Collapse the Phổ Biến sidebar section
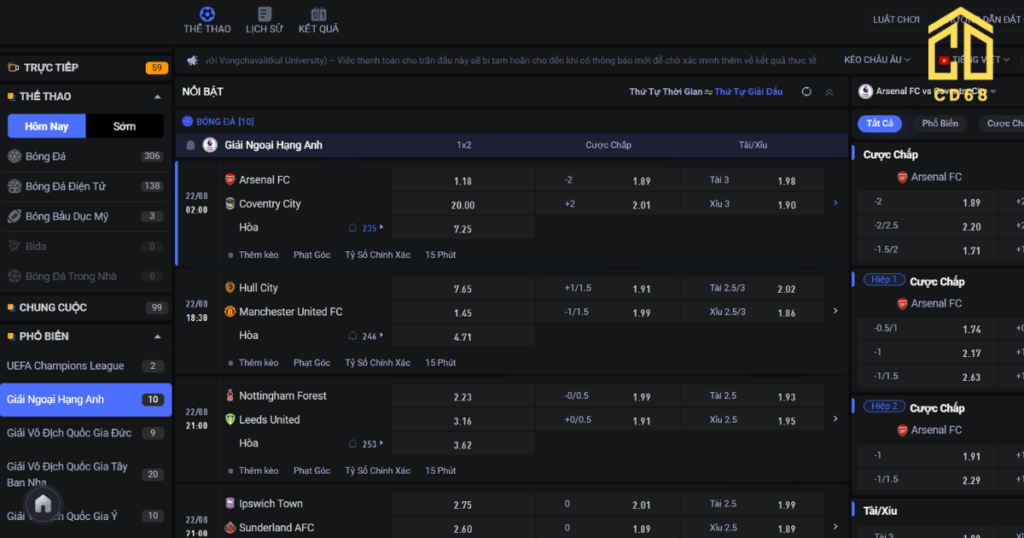Screen dimensions: 1024x538 pyautogui.click(x=157, y=337)
